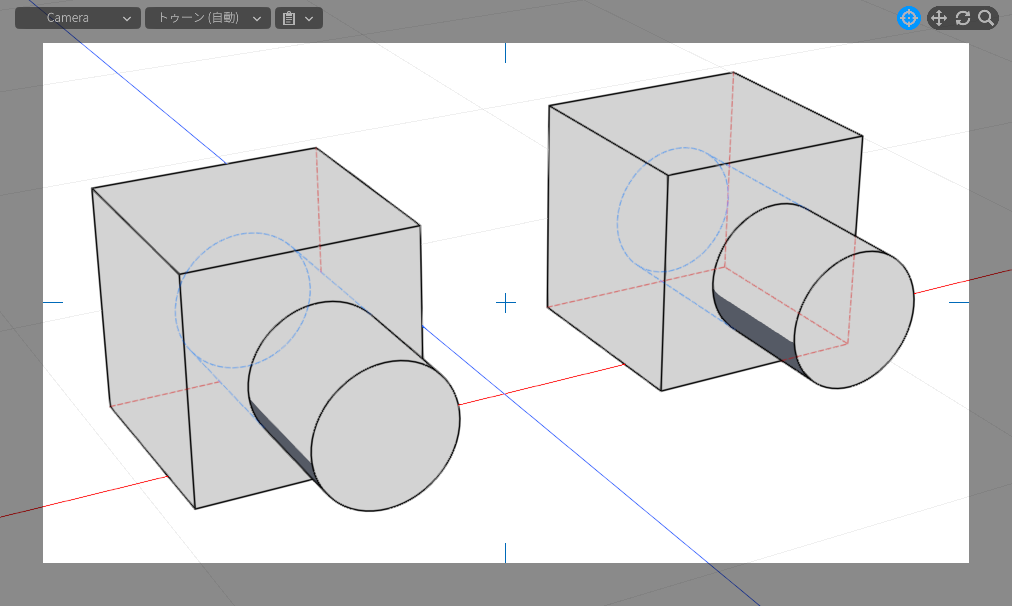Open the トゥーン (自動) shading dropdown
Screen dimensions: 1012x606
click(x=207, y=18)
